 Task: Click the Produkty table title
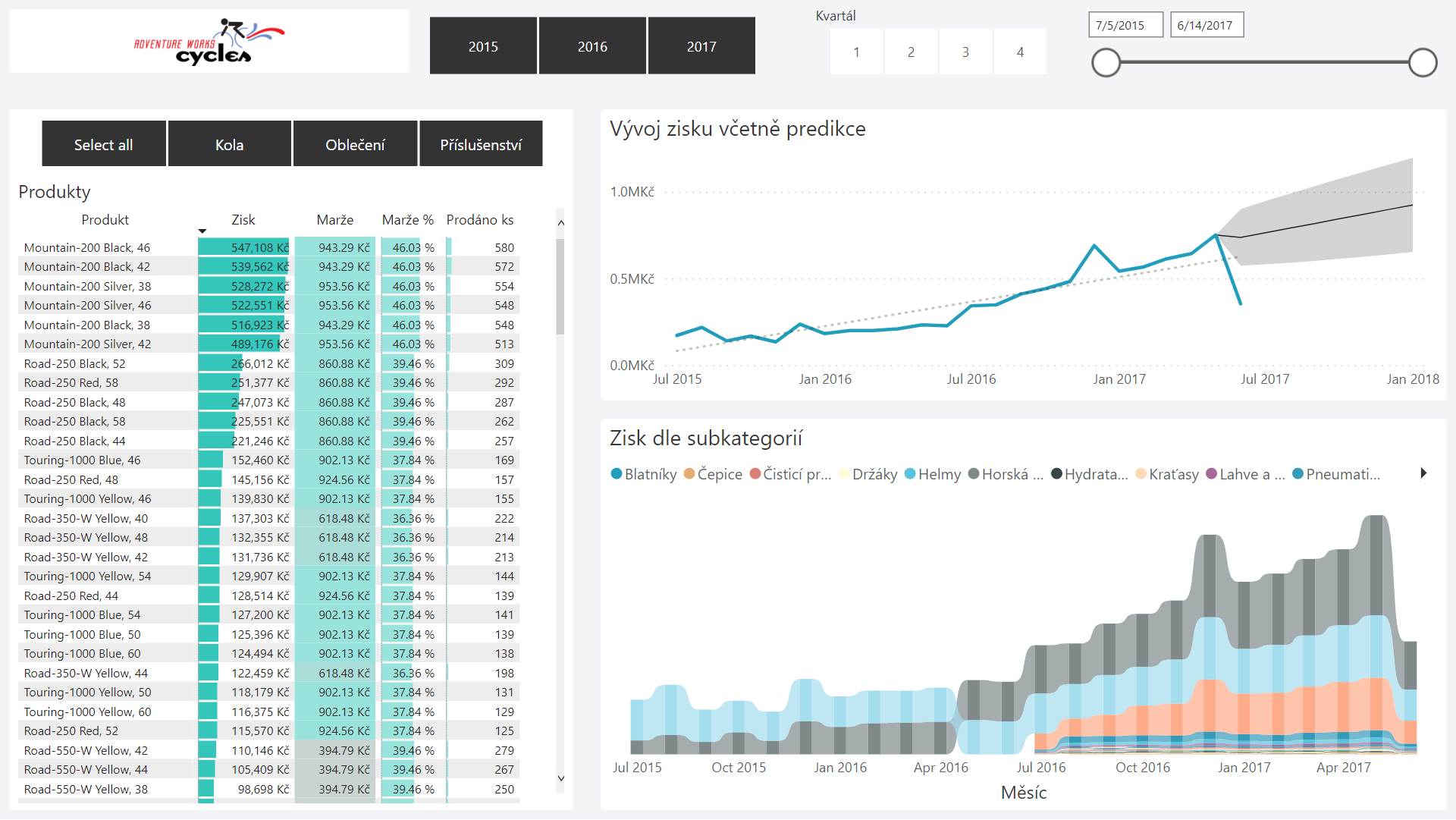tap(55, 192)
